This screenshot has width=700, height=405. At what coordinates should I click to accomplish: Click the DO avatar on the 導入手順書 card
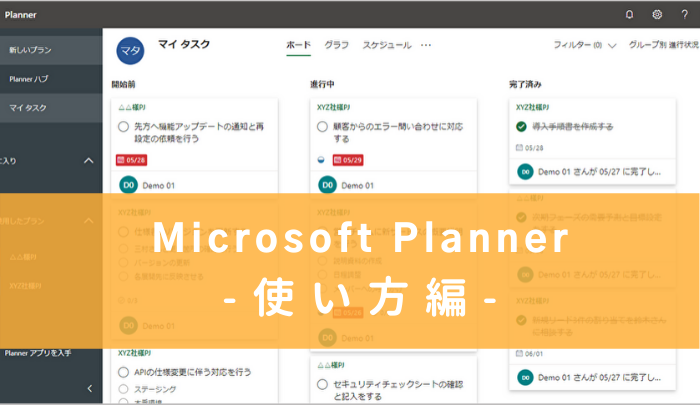click(x=525, y=171)
